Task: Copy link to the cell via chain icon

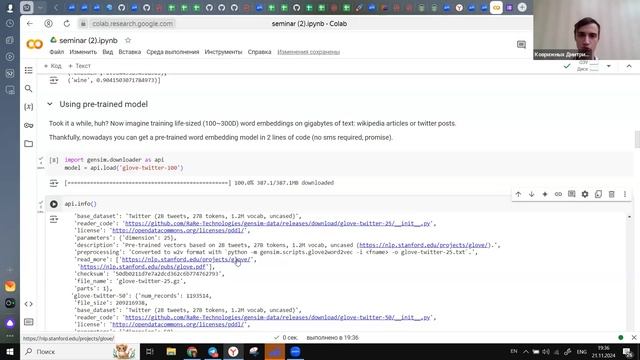Action: (558, 194)
